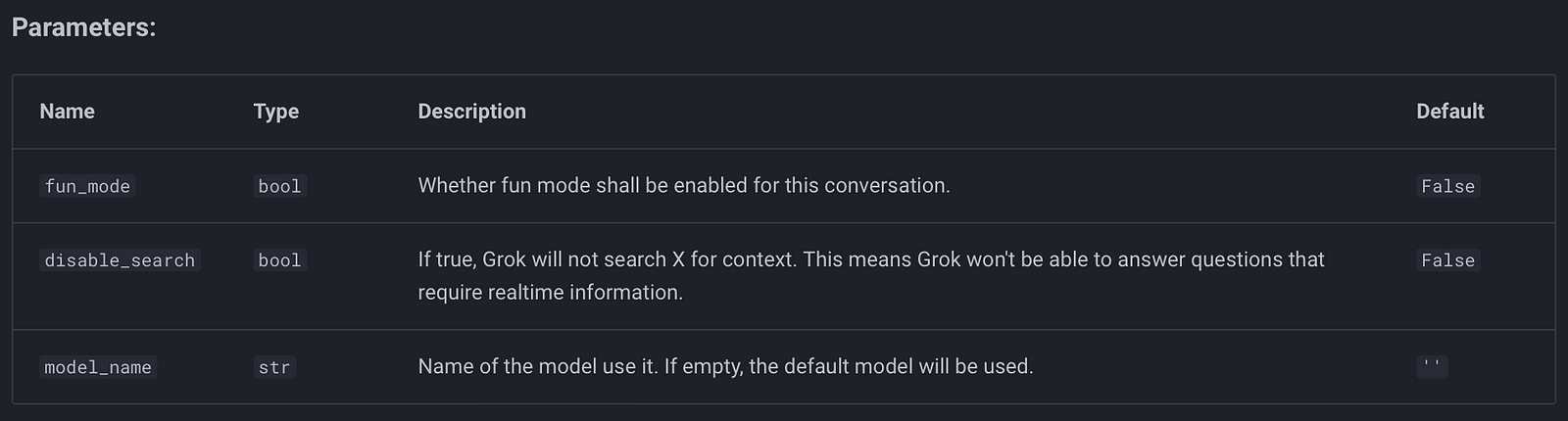
Task: Click the Parameters heading
Action: click(x=83, y=27)
